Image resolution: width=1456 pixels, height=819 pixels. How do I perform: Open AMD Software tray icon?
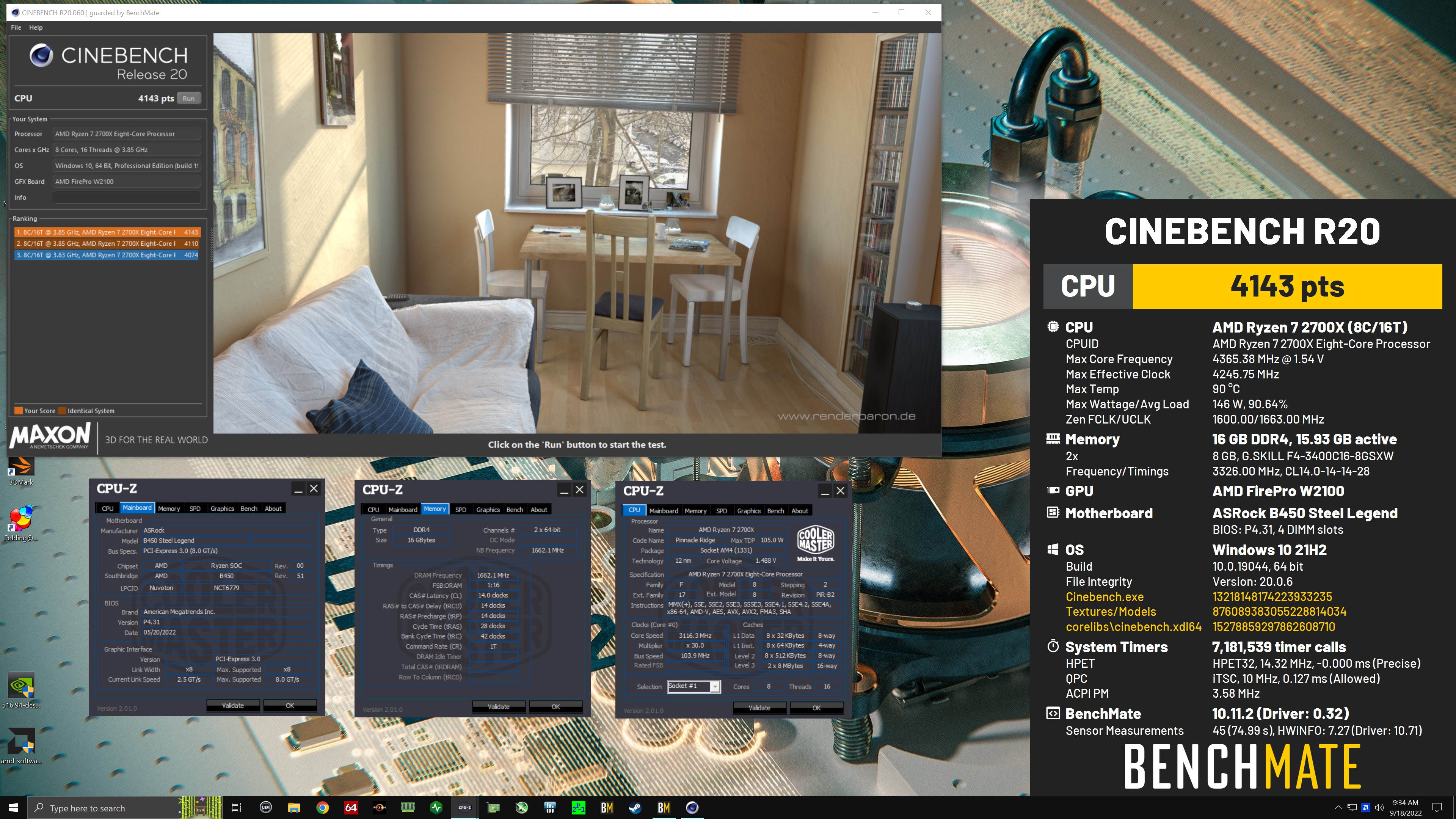coord(1365,808)
